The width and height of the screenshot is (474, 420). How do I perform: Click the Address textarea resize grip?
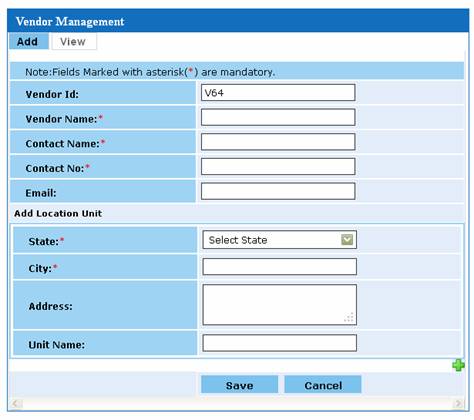pyautogui.click(x=349, y=317)
